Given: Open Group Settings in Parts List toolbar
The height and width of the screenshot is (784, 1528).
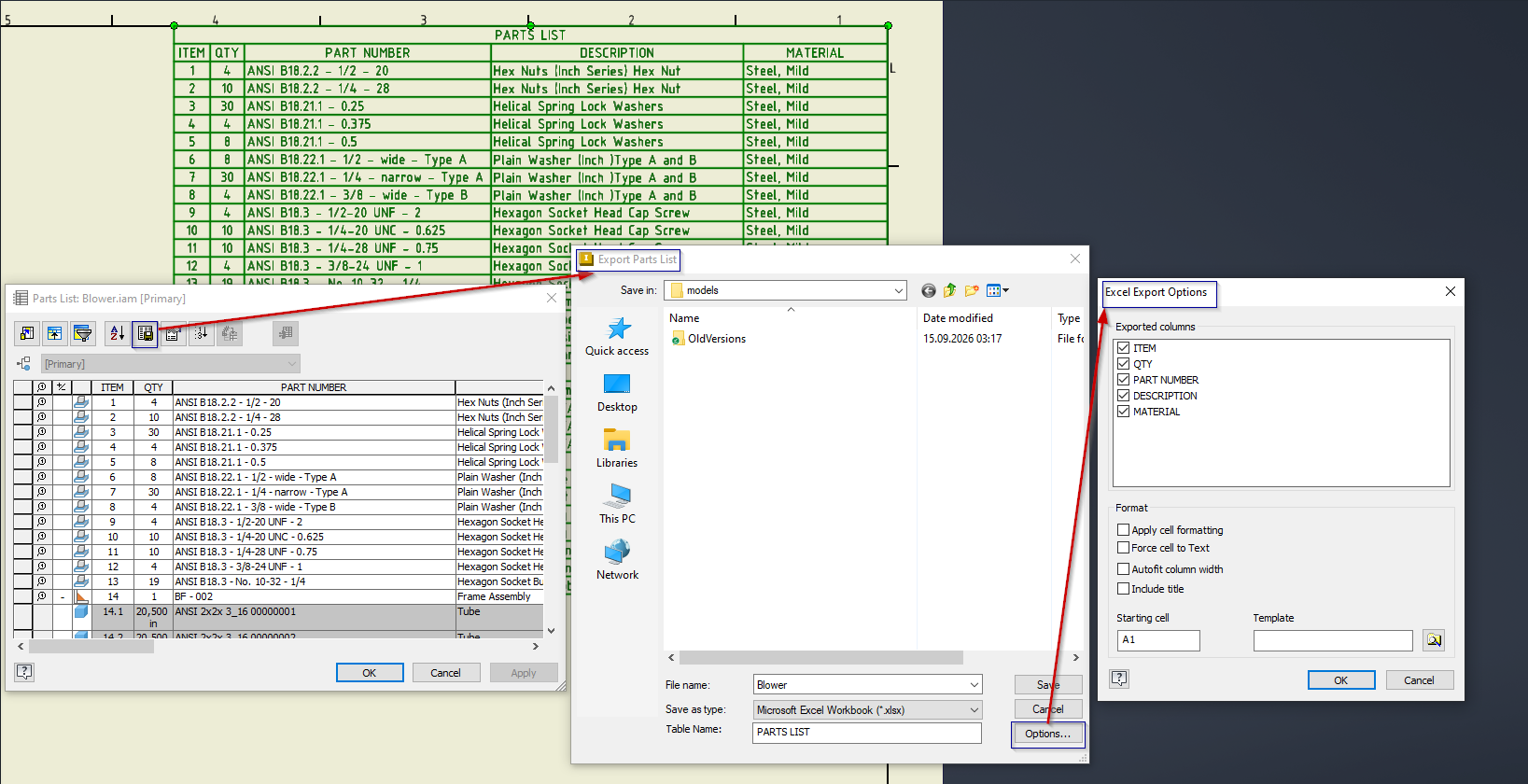Looking at the screenshot, I should click(55, 333).
